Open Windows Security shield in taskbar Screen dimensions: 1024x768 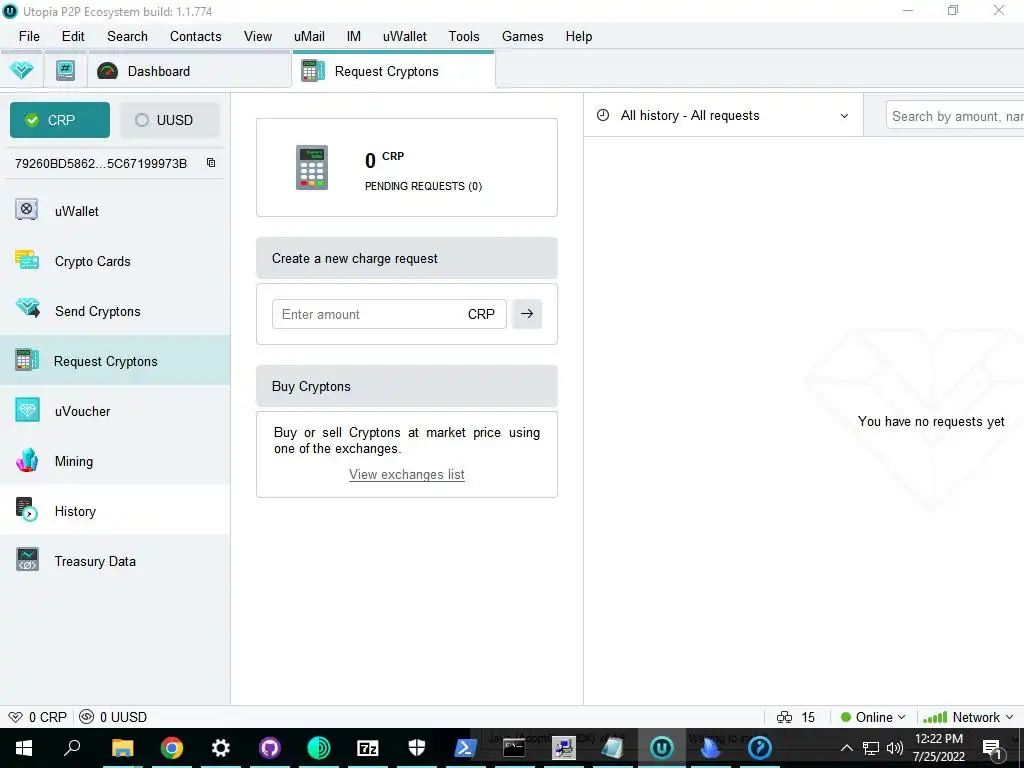[417, 748]
